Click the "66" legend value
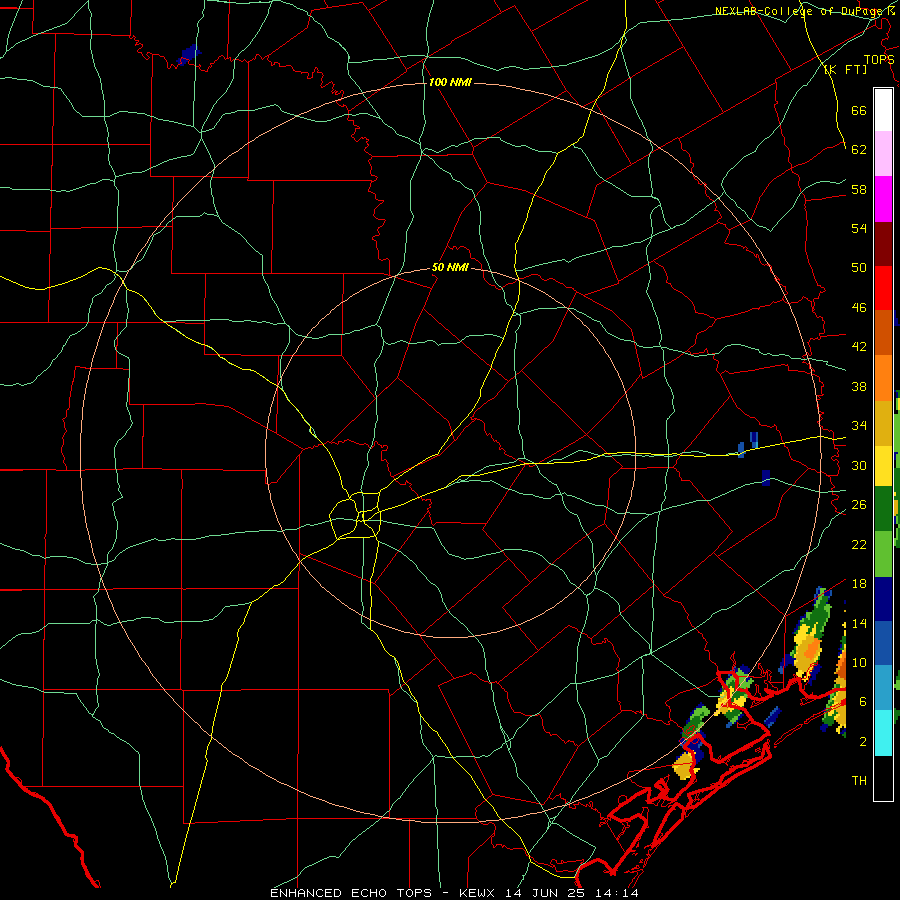Viewport: 900px width, 900px height. pos(859,110)
